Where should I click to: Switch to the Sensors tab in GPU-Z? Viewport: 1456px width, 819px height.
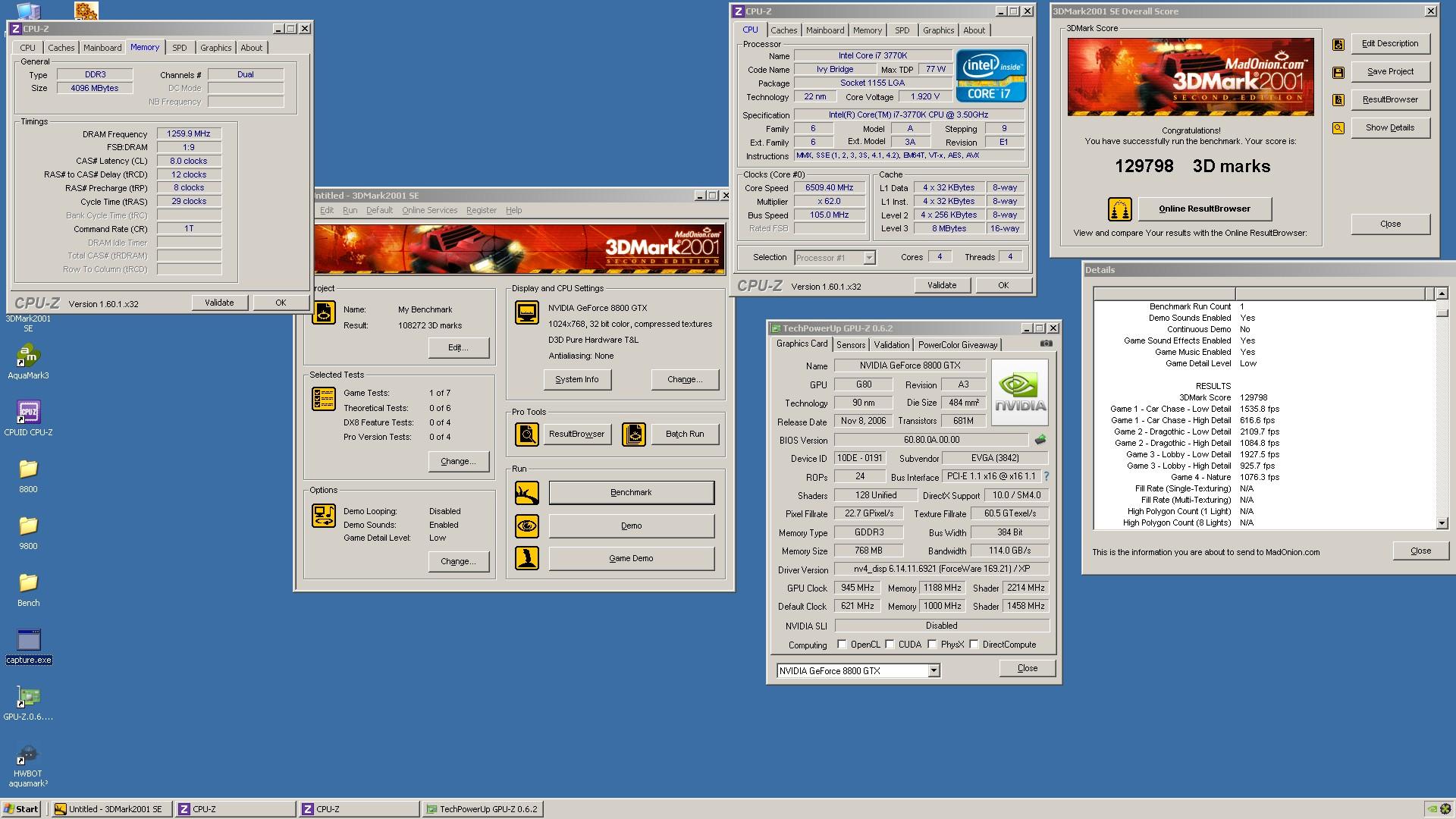pyautogui.click(x=850, y=345)
